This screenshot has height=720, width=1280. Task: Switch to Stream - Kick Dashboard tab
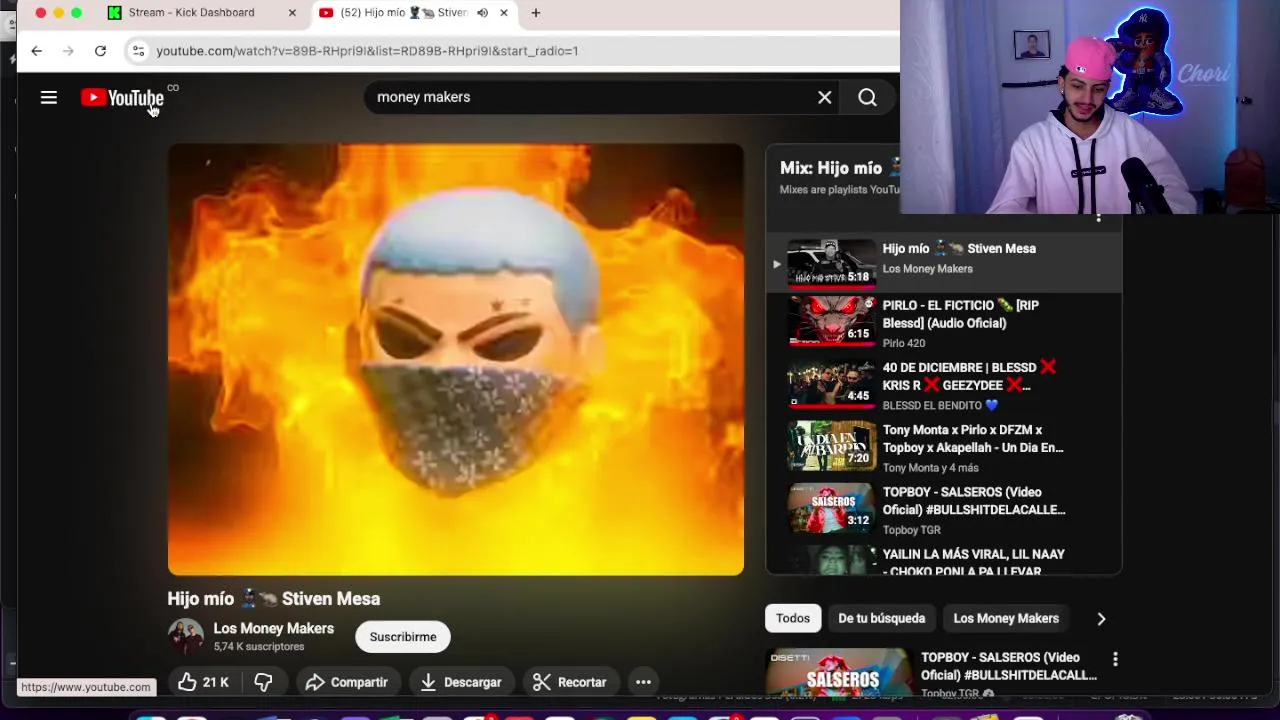pyautogui.click(x=191, y=13)
